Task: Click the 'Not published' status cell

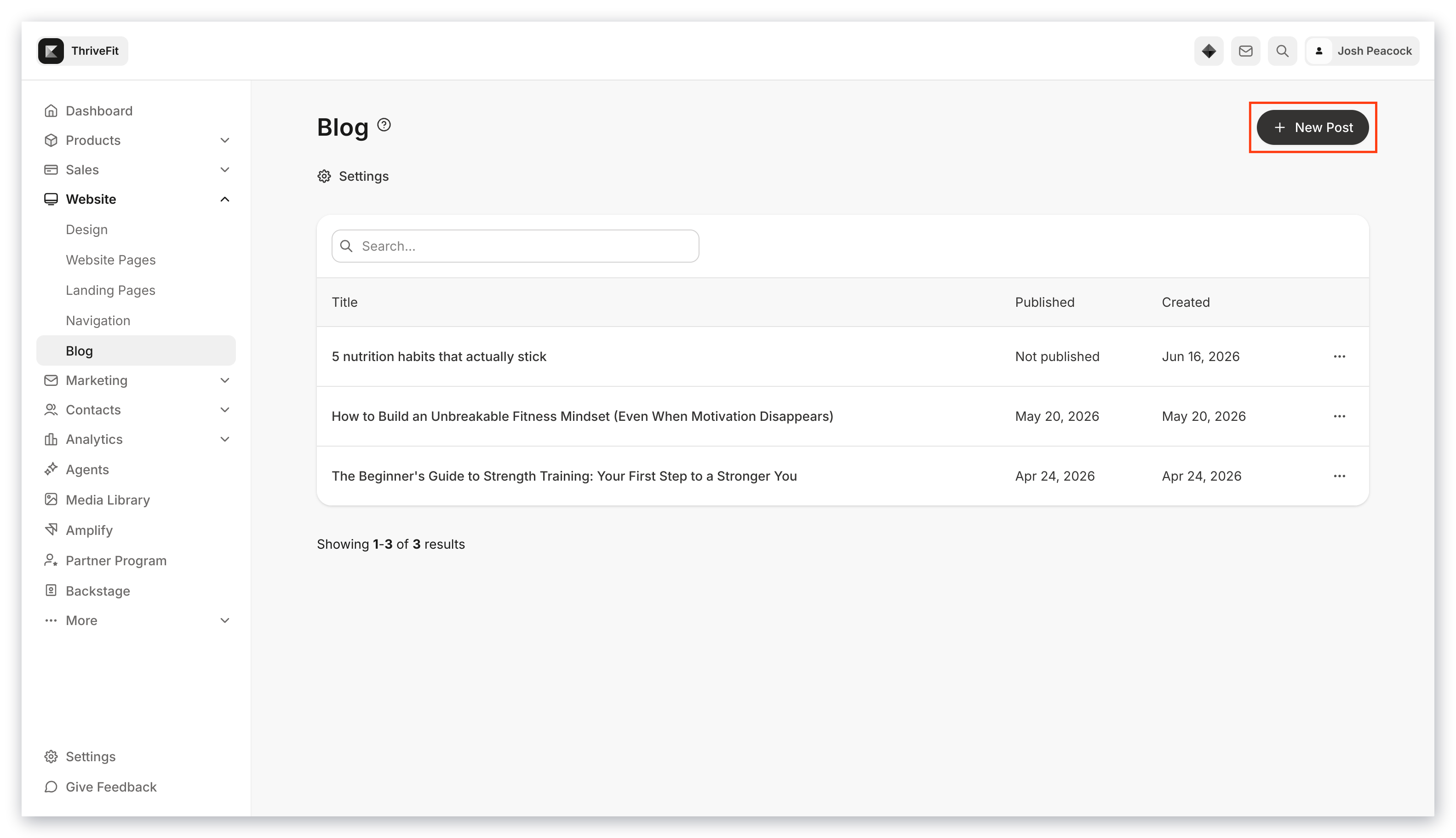Action: pos(1057,356)
